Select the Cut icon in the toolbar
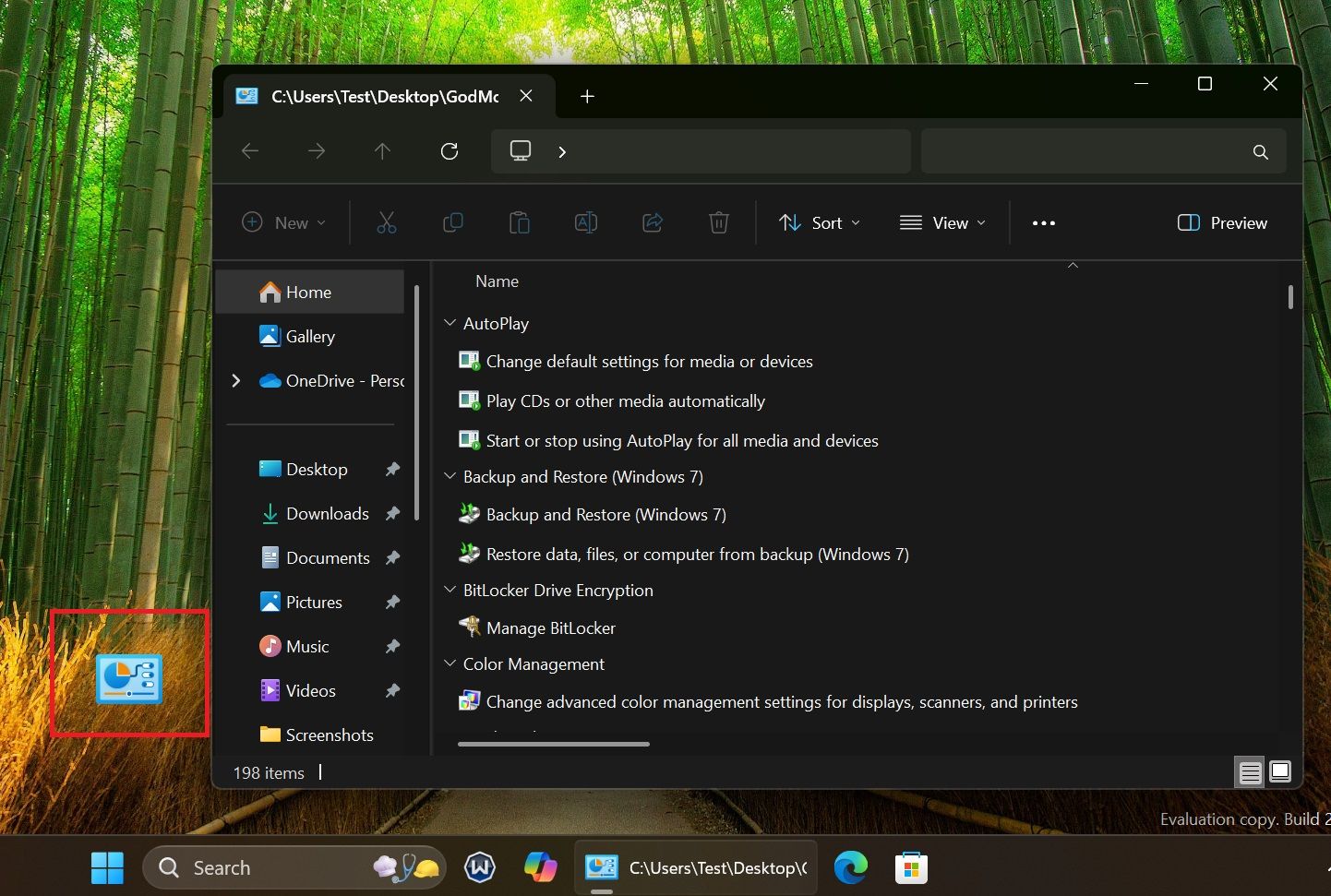Screen dimensions: 1331x896 pos(387,222)
